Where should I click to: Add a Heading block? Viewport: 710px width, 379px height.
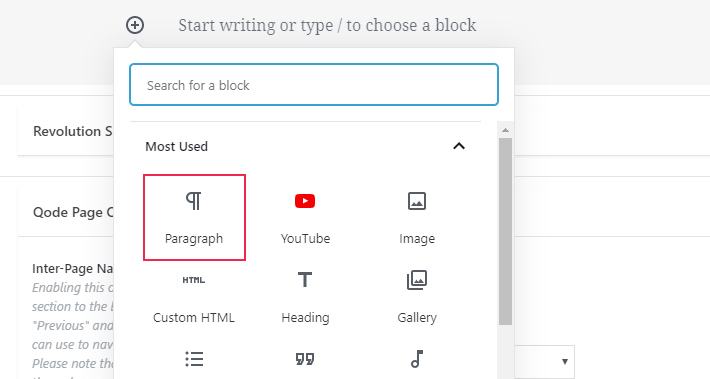[305, 297]
